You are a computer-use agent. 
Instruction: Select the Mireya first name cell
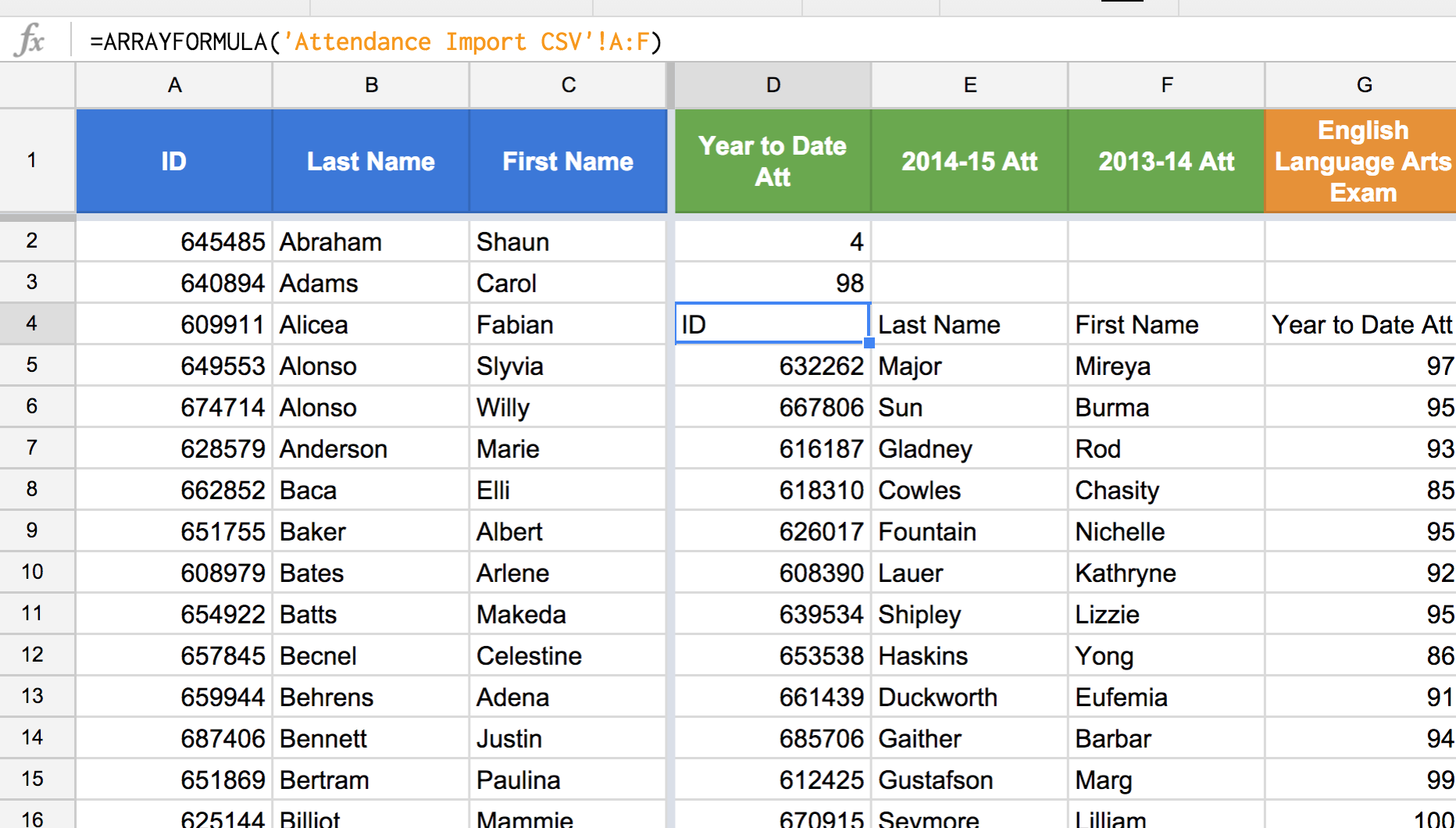(1166, 366)
